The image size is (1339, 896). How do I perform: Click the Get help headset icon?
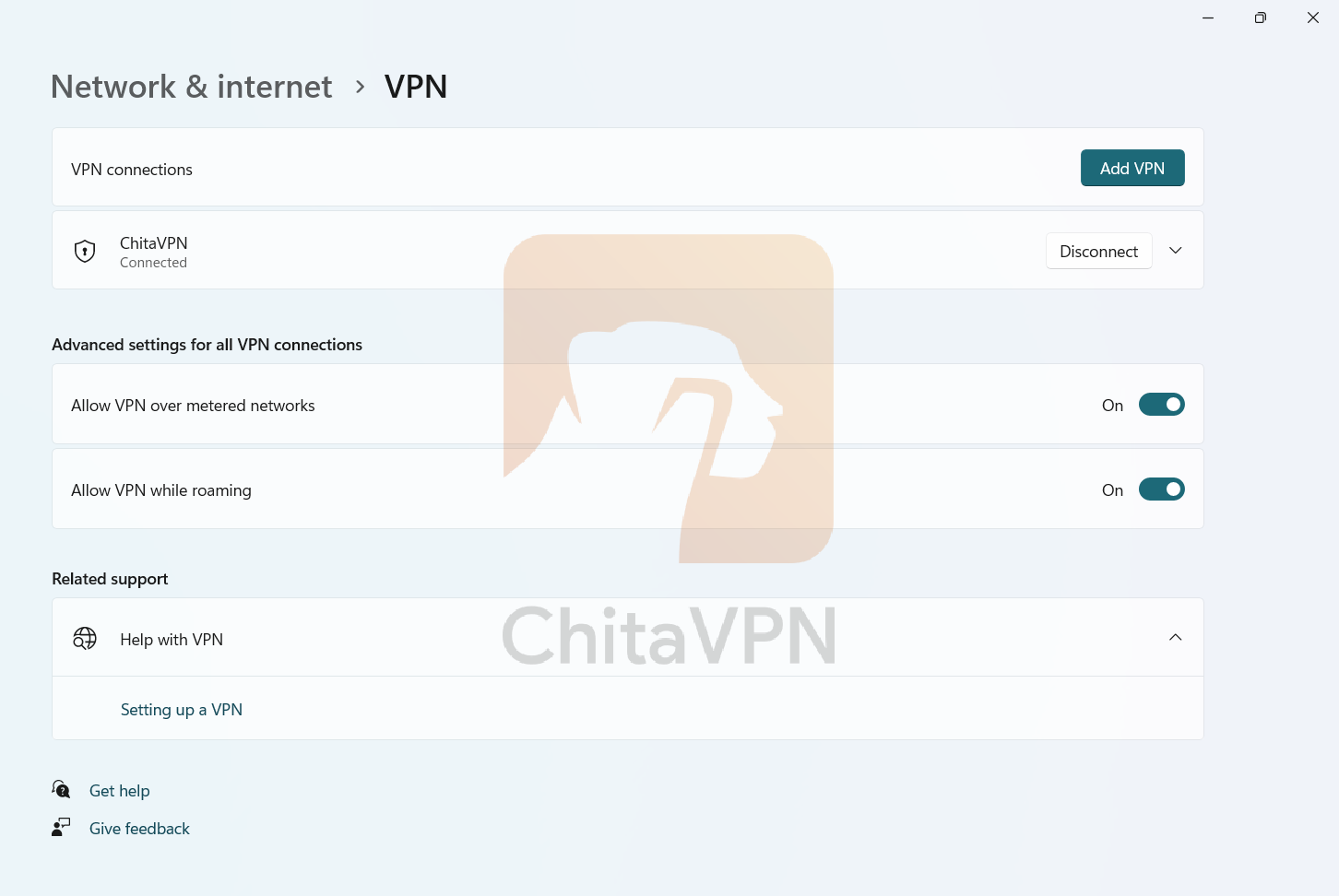(x=61, y=790)
